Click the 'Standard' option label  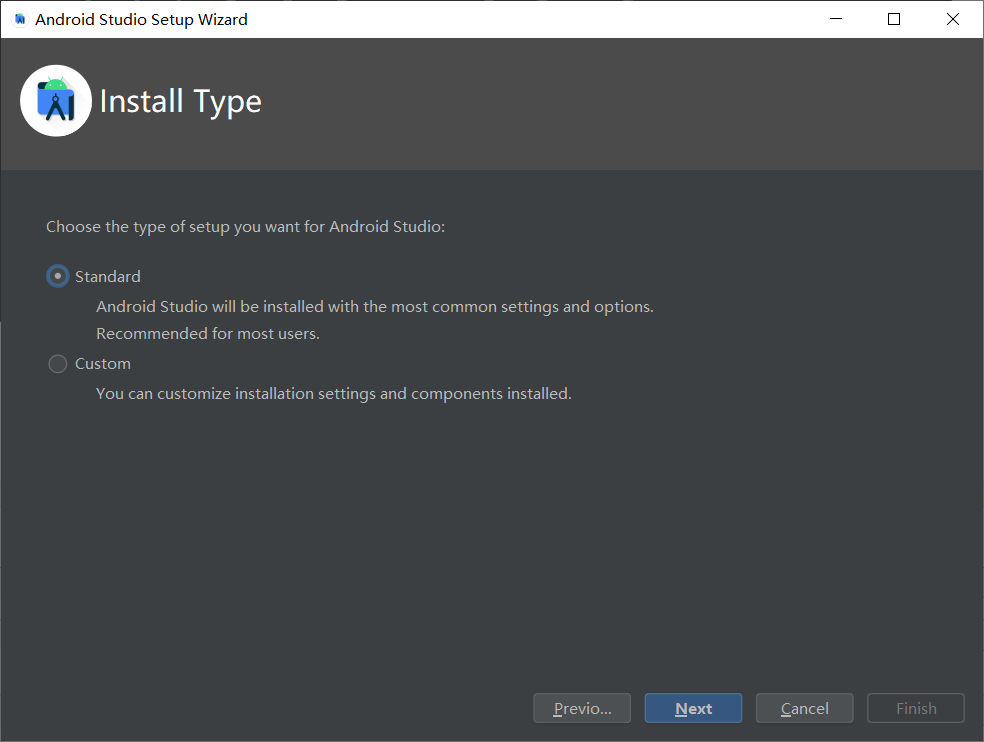pyautogui.click(x=107, y=276)
